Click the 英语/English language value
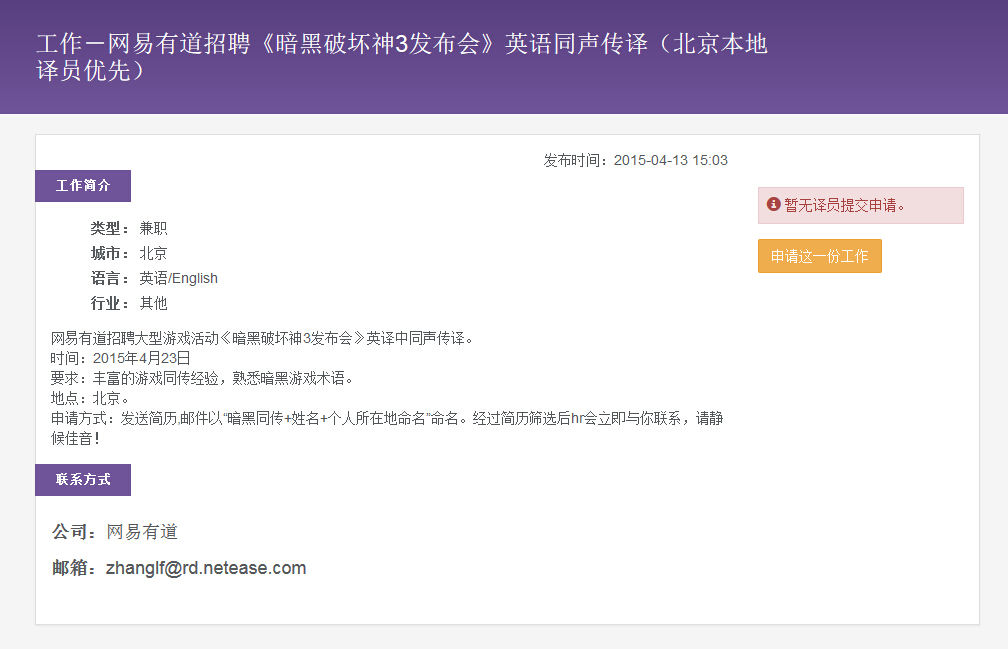1008x649 pixels. pyautogui.click(x=178, y=278)
